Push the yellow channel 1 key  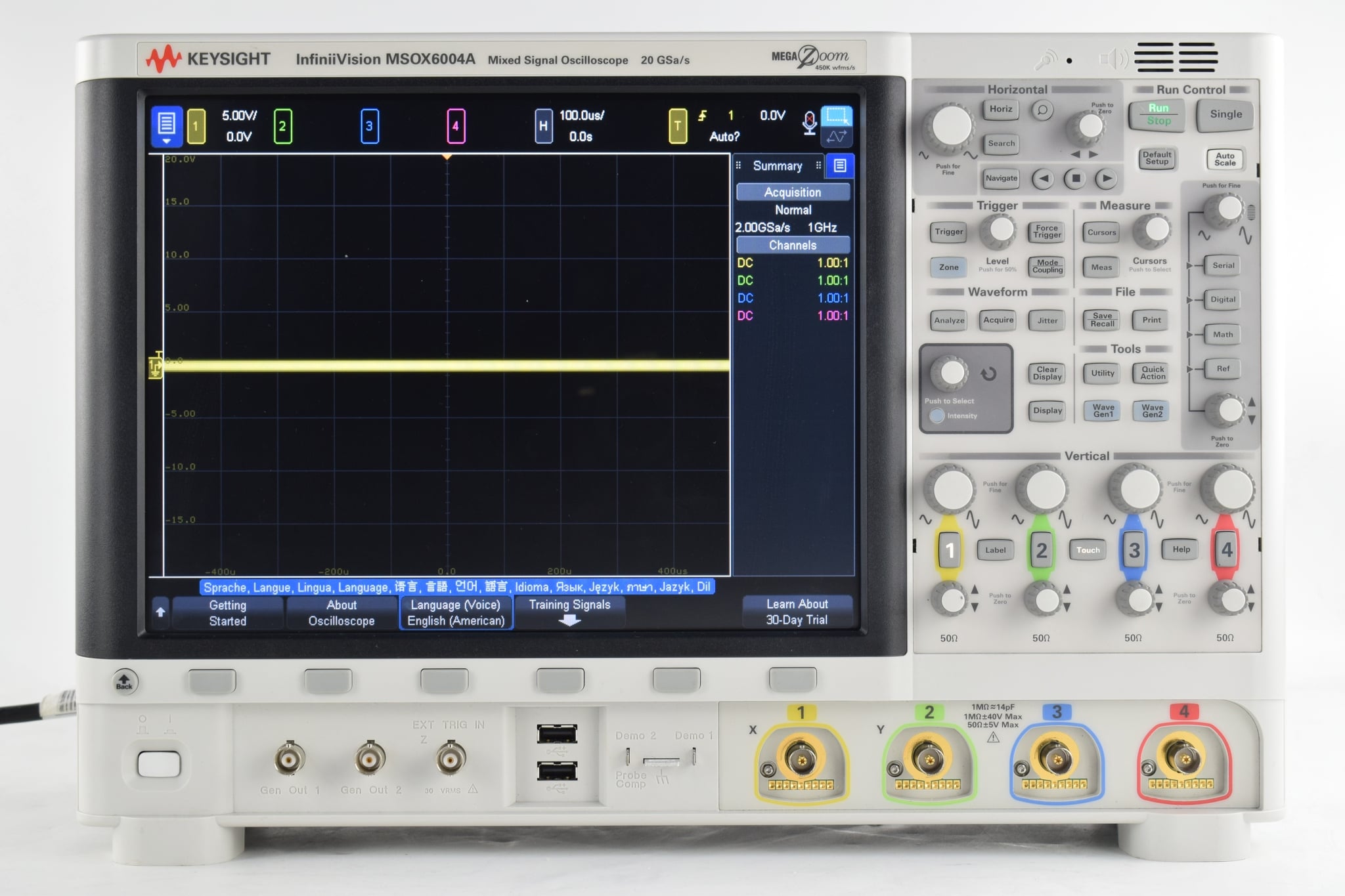tap(949, 549)
